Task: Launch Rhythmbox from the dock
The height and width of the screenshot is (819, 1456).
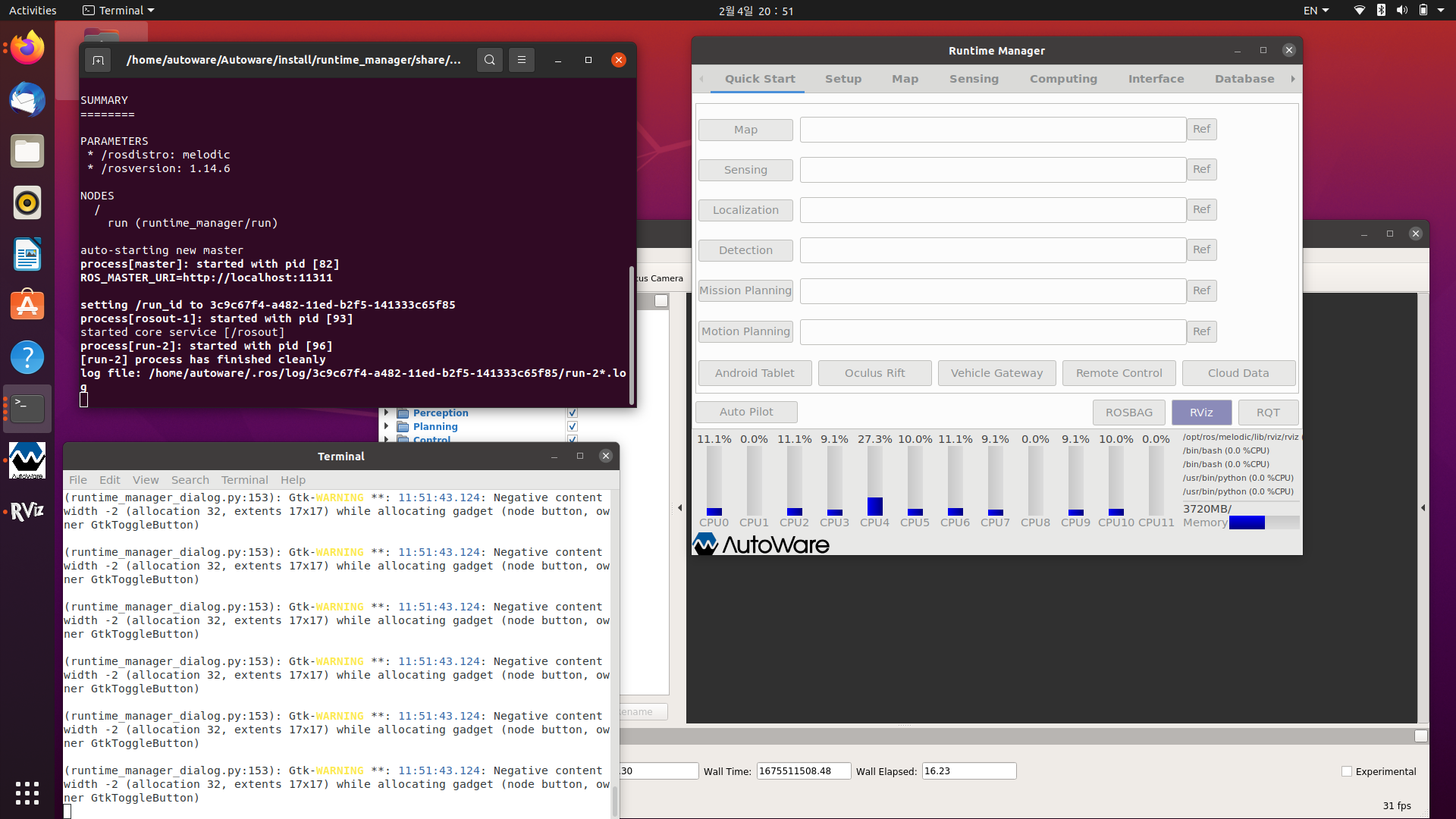Action: 27,203
